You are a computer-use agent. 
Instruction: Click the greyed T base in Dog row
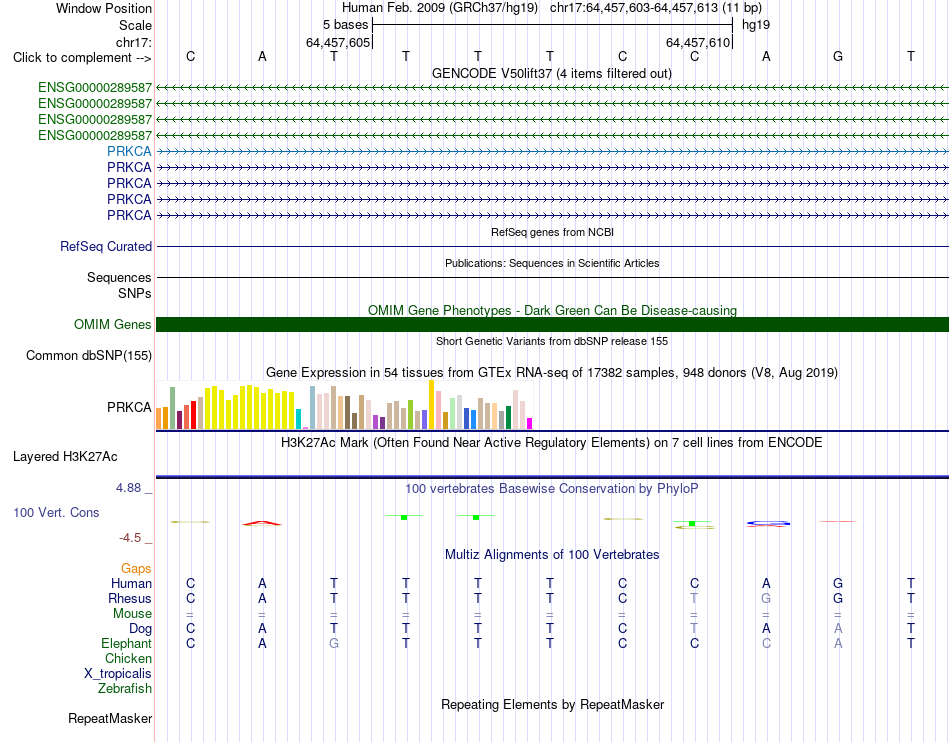coord(694,629)
